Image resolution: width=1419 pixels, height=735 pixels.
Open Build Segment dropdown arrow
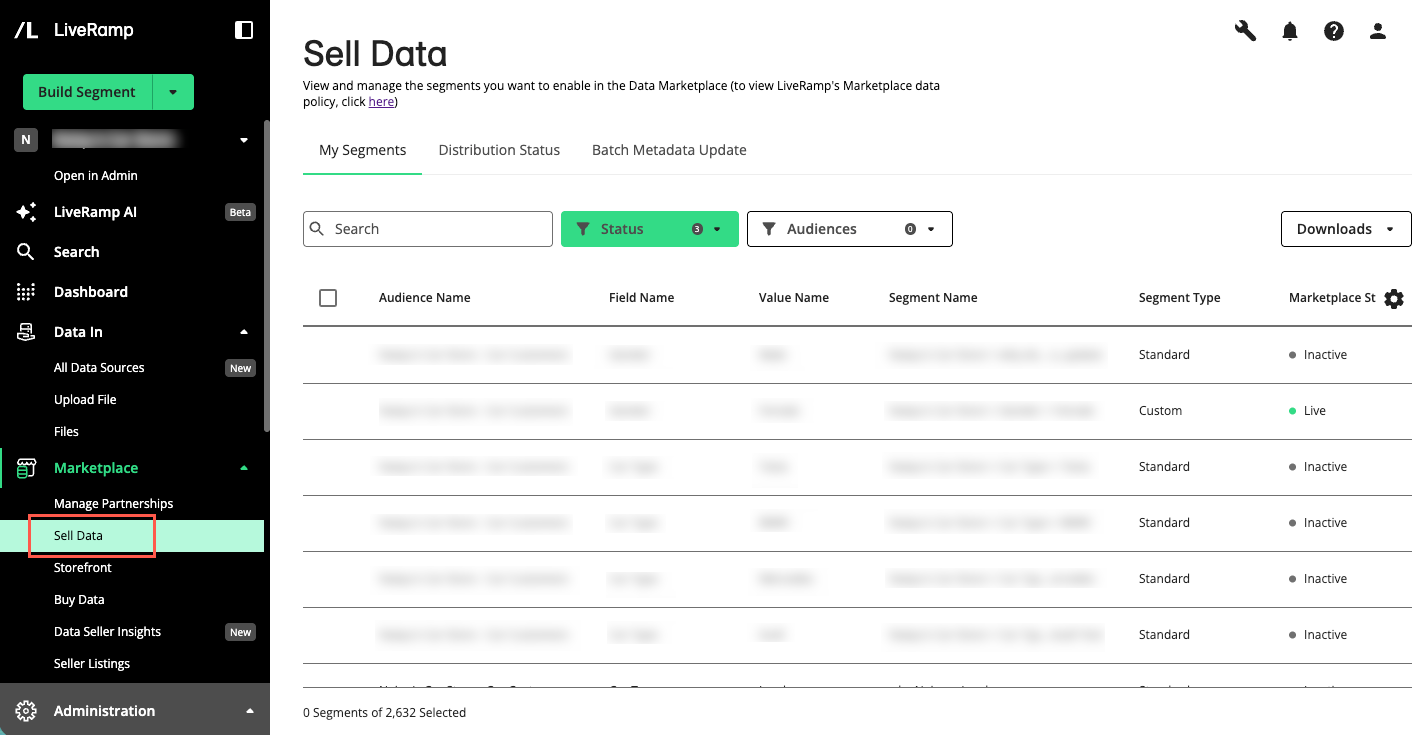tap(173, 92)
